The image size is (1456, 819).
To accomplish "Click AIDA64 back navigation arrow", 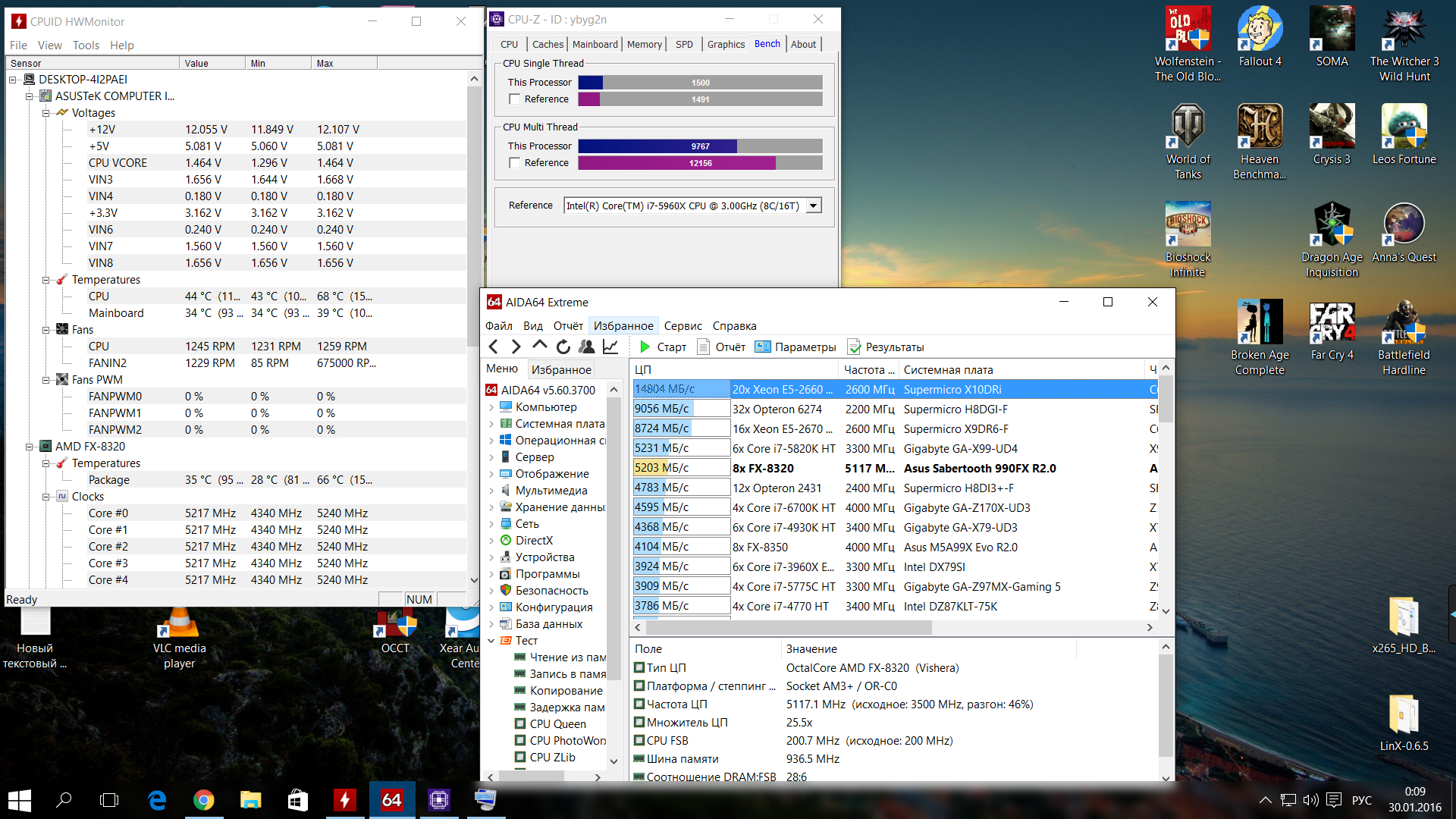I will point(494,347).
